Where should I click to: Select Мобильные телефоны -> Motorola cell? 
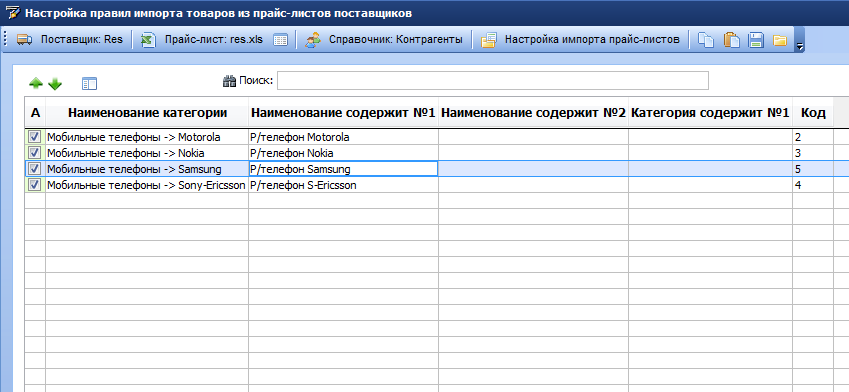tap(147, 137)
